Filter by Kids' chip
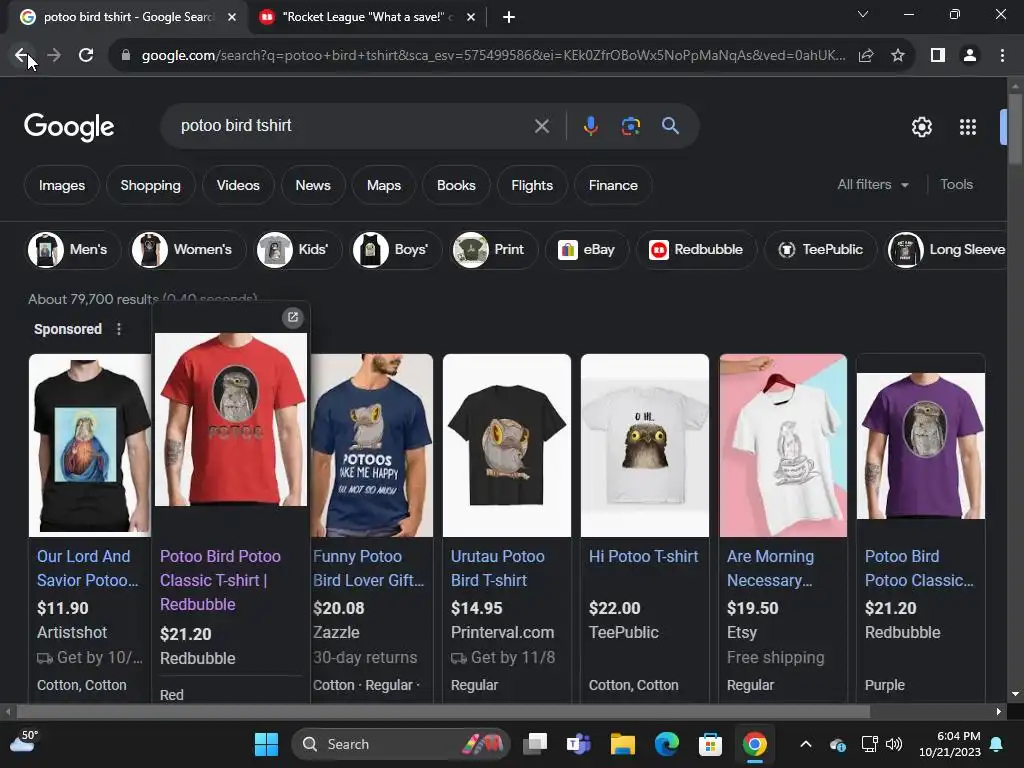The height and width of the screenshot is (768, 1024). pos(298,249)
